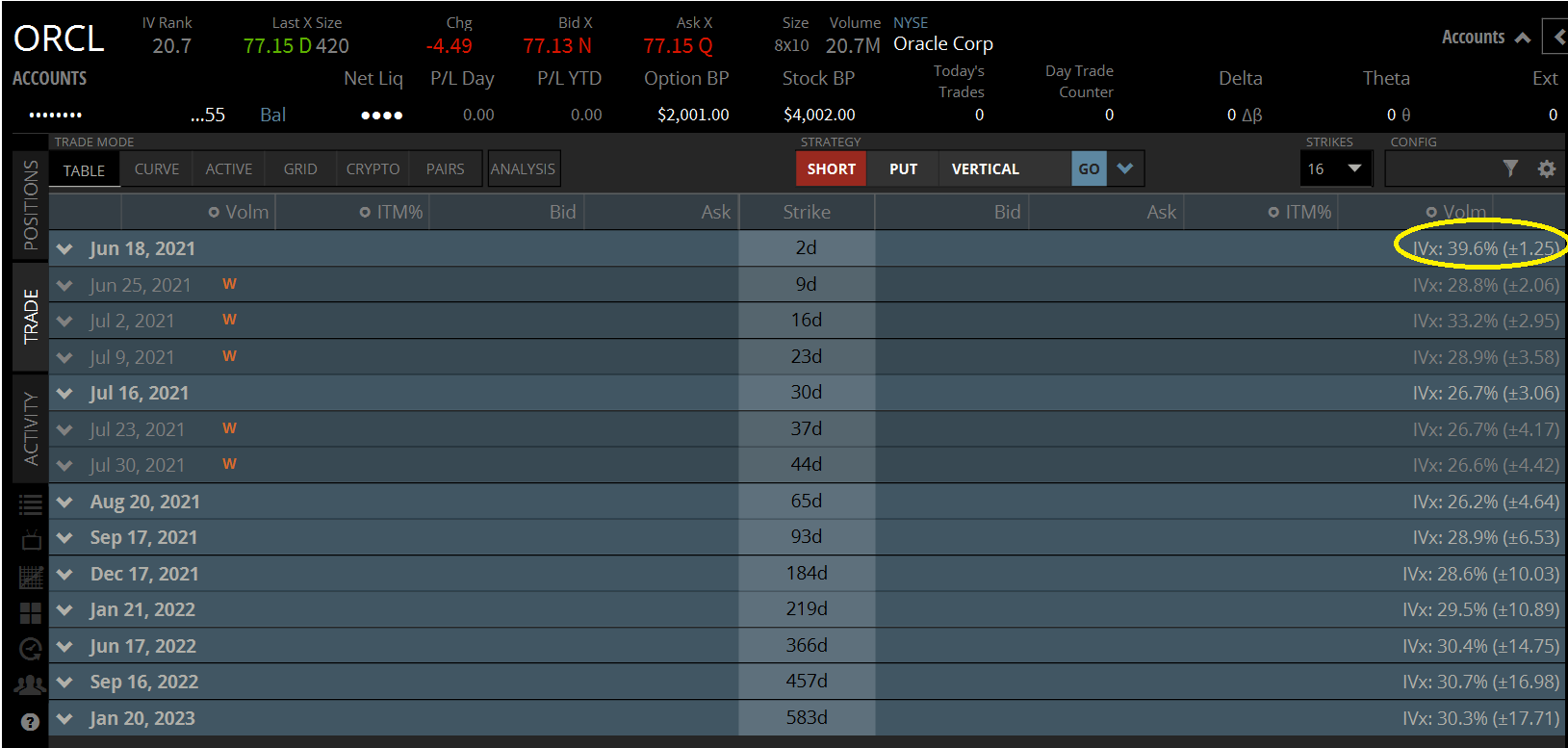Toggle the put-side Volm column circle
Image resolution: width=1568 pixels, height=748 pixels.
[1431, 213]
